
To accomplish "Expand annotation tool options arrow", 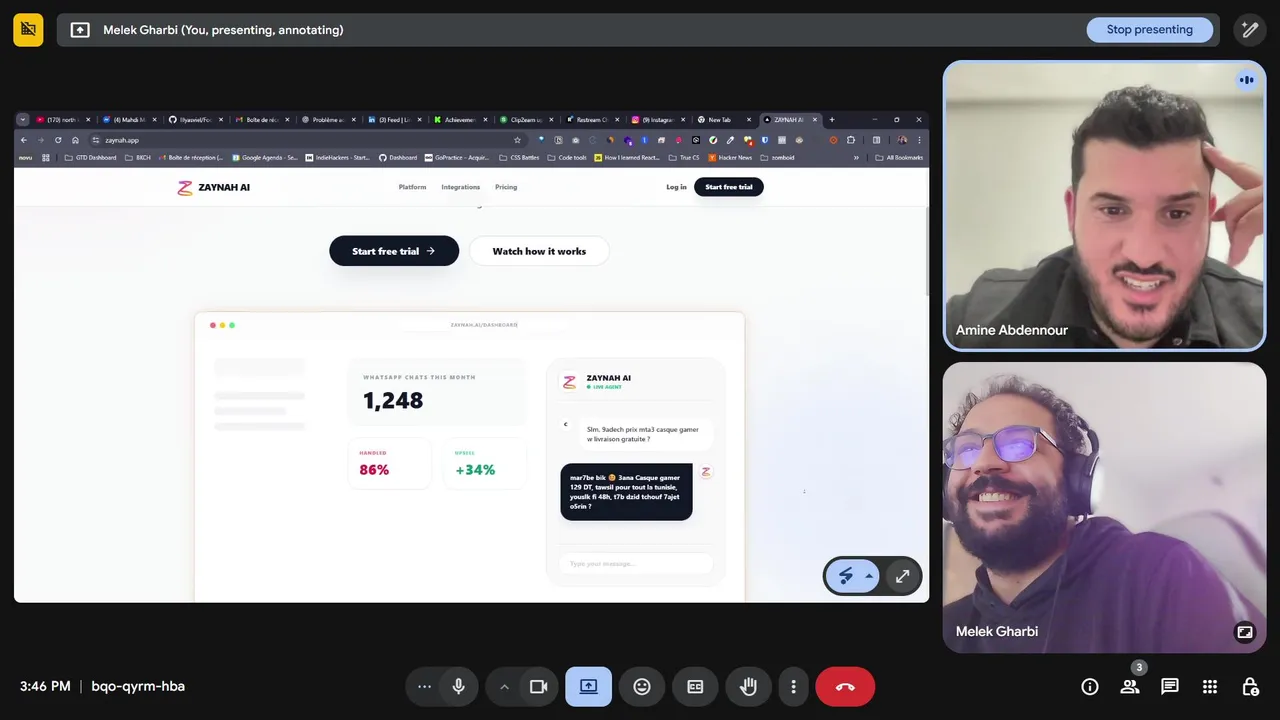I will pyautogui.click(x=869, y=576).
